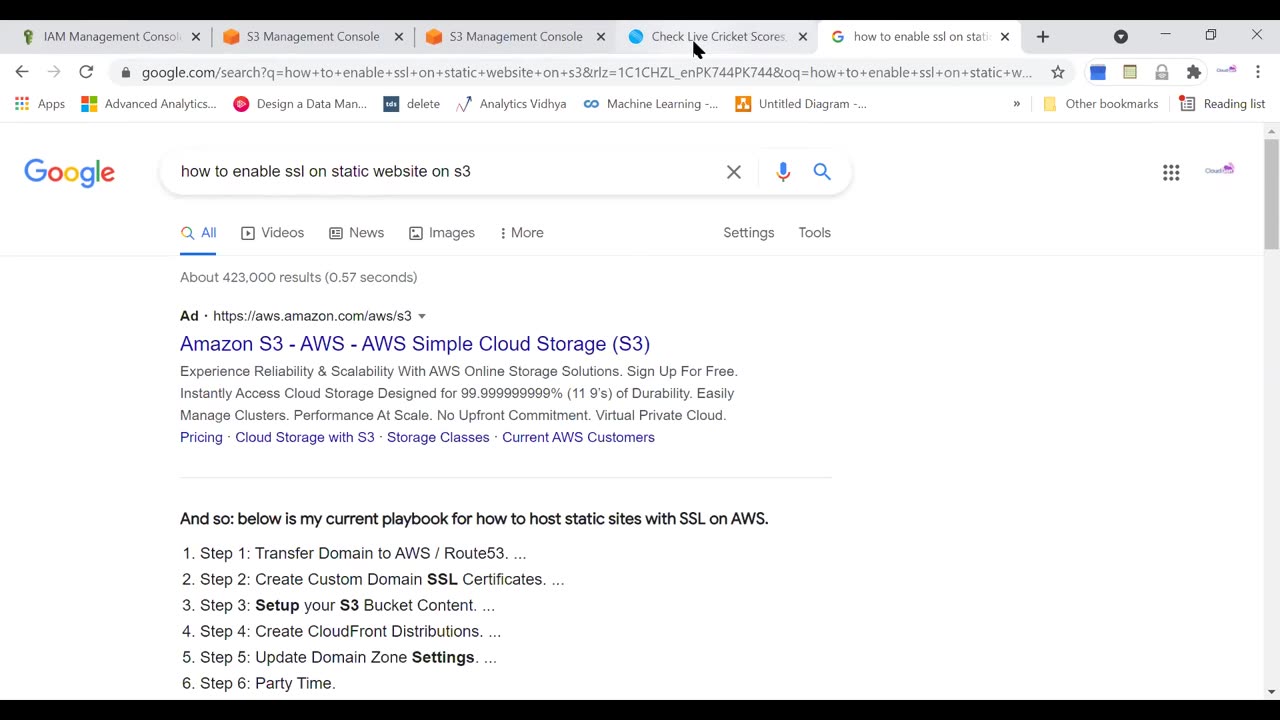Screen dimensions: 1280x720
Task: Reload the current page
Action: pos(86,72)
